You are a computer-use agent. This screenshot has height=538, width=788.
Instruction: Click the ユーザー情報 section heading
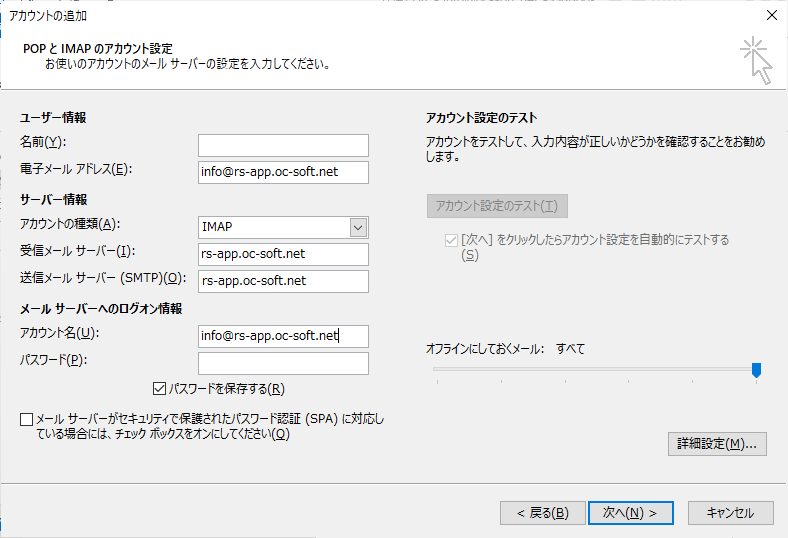[x=53, y=118]
